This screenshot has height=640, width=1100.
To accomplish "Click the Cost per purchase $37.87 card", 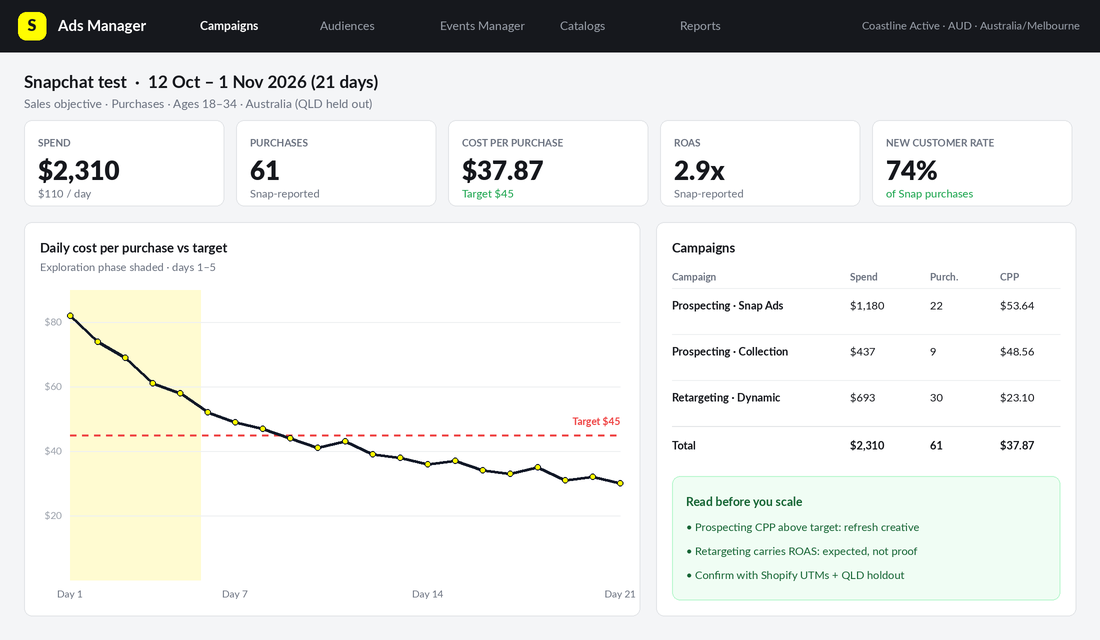I will point(548,164).
